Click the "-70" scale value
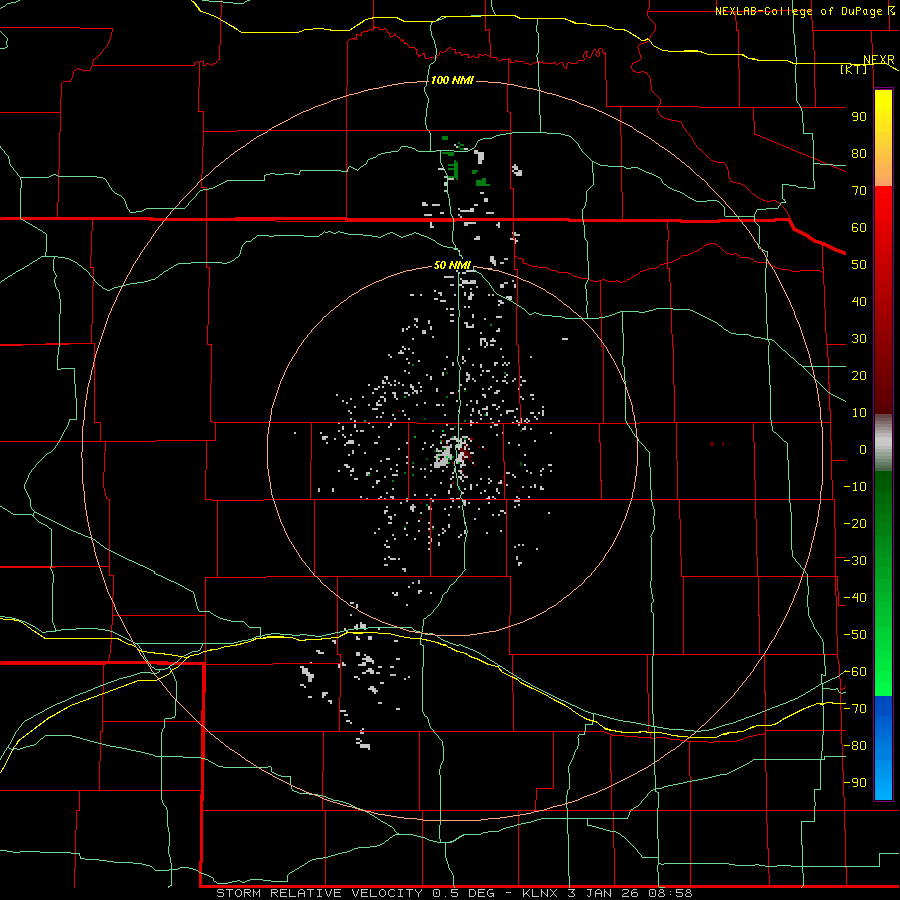900x900 pixels. (x=855, y=709)
